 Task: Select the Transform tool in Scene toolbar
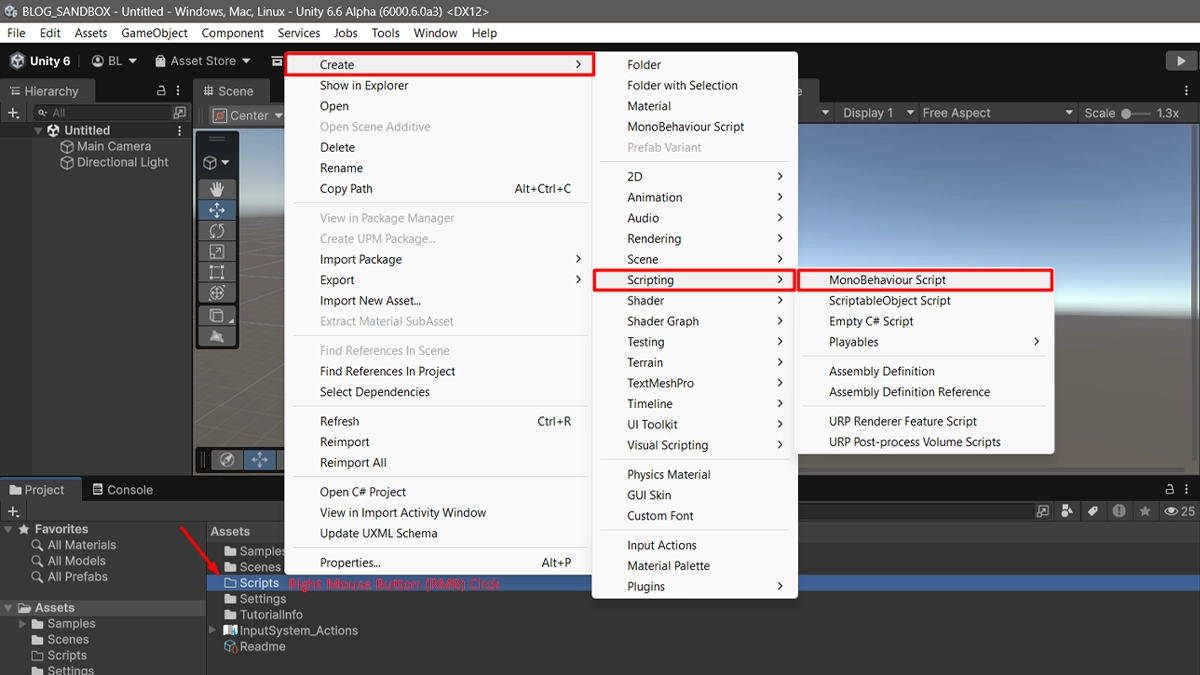click(217, 293)
